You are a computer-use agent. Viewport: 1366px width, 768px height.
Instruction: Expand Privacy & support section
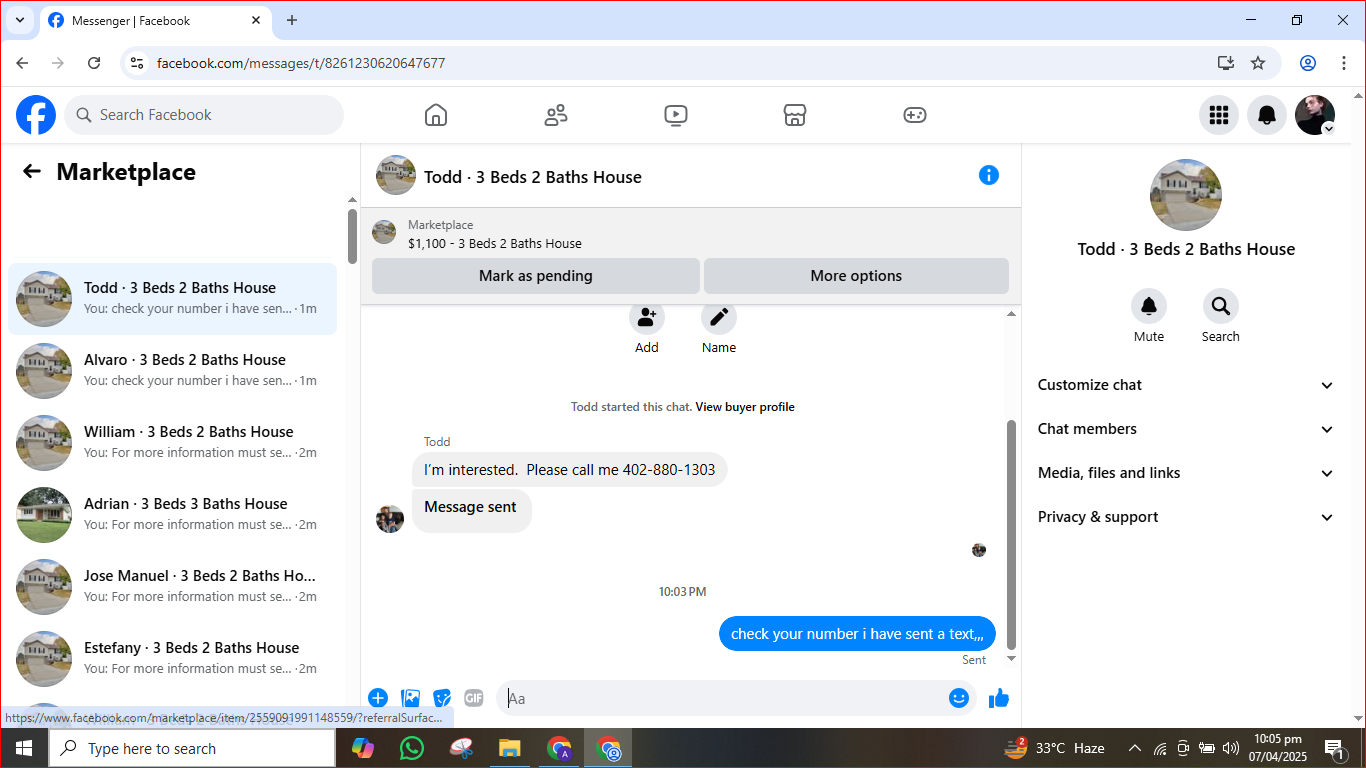1186,517
